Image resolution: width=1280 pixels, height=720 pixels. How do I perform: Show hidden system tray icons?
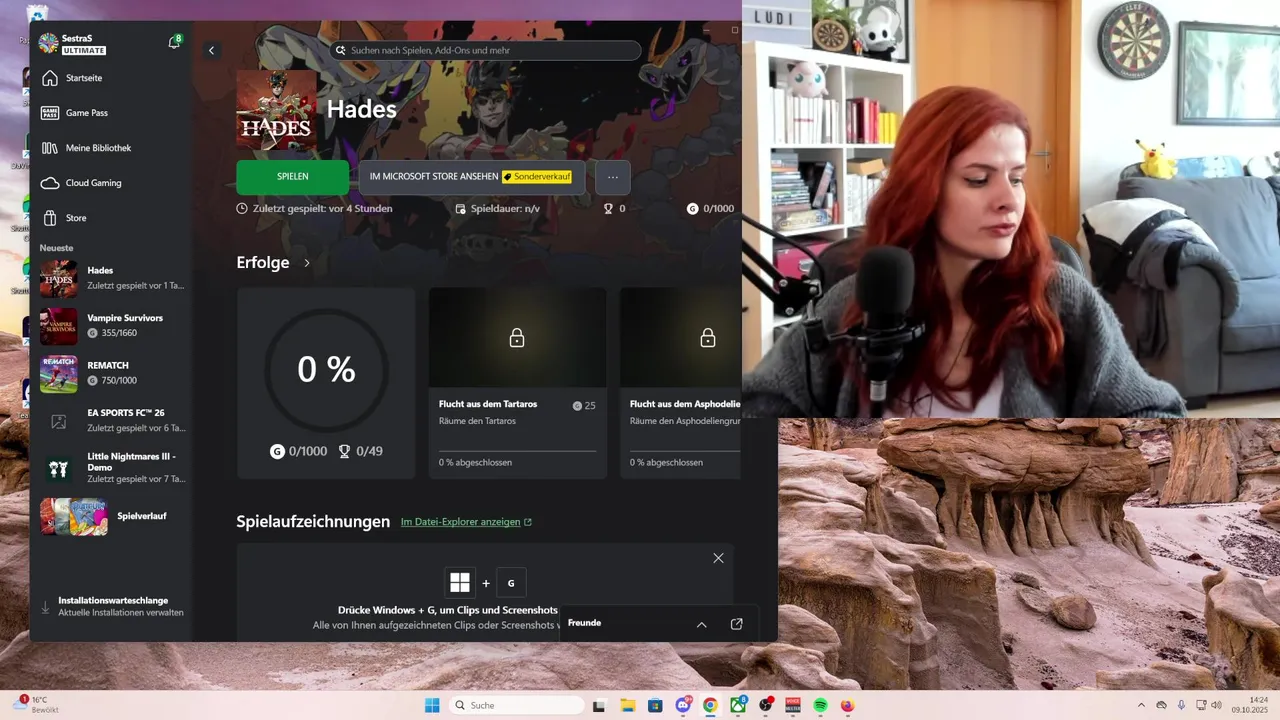(1141, 705)
